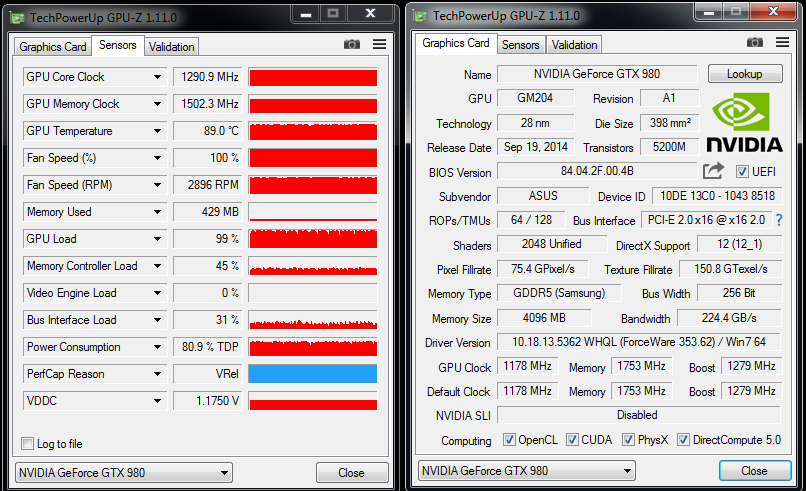Image resolution: width=806 pixels, height=491 pixels.
Task: Click the Bus Interface question mark help
Action: [x=779, y=220]
